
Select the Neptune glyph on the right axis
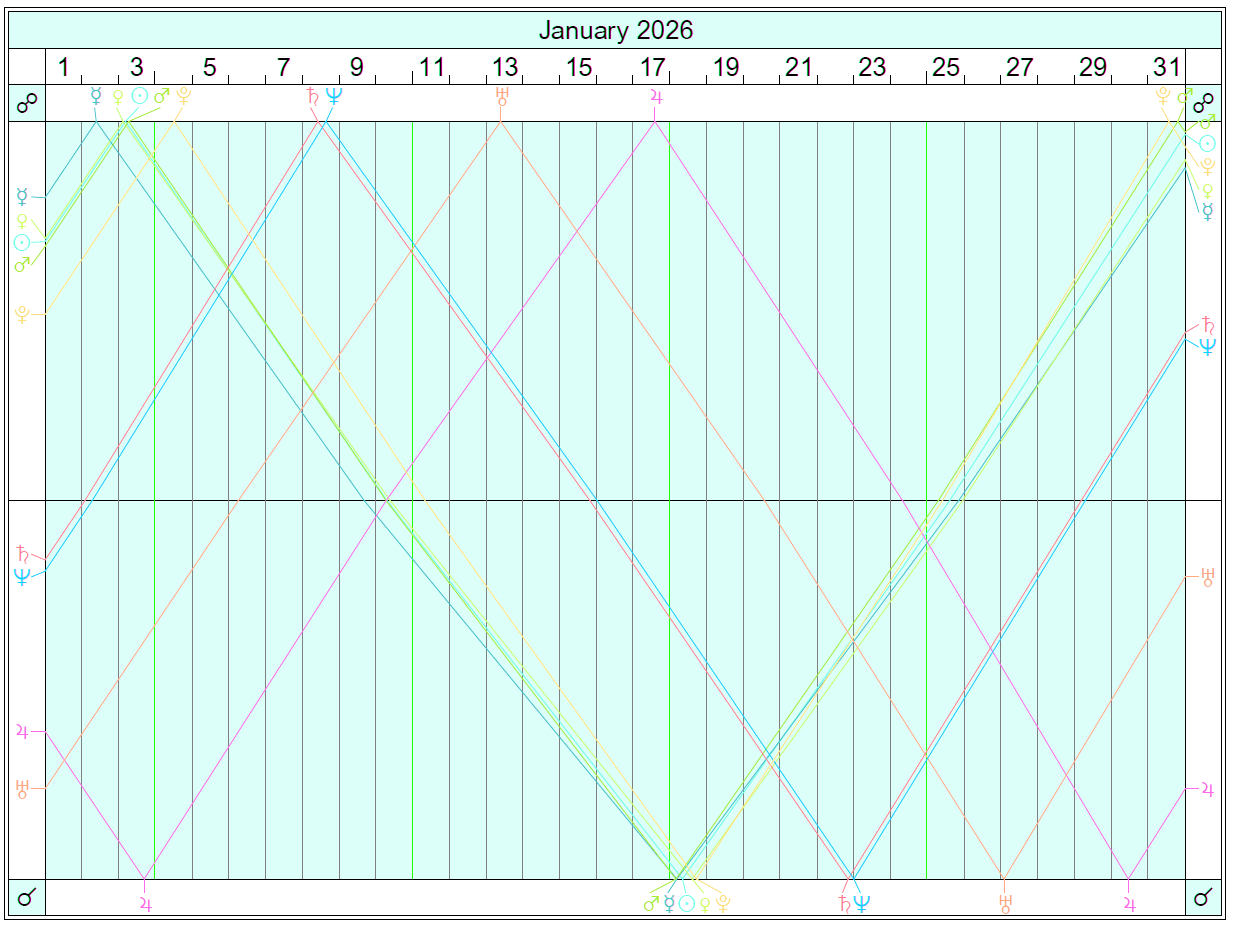coord(1208,346)
